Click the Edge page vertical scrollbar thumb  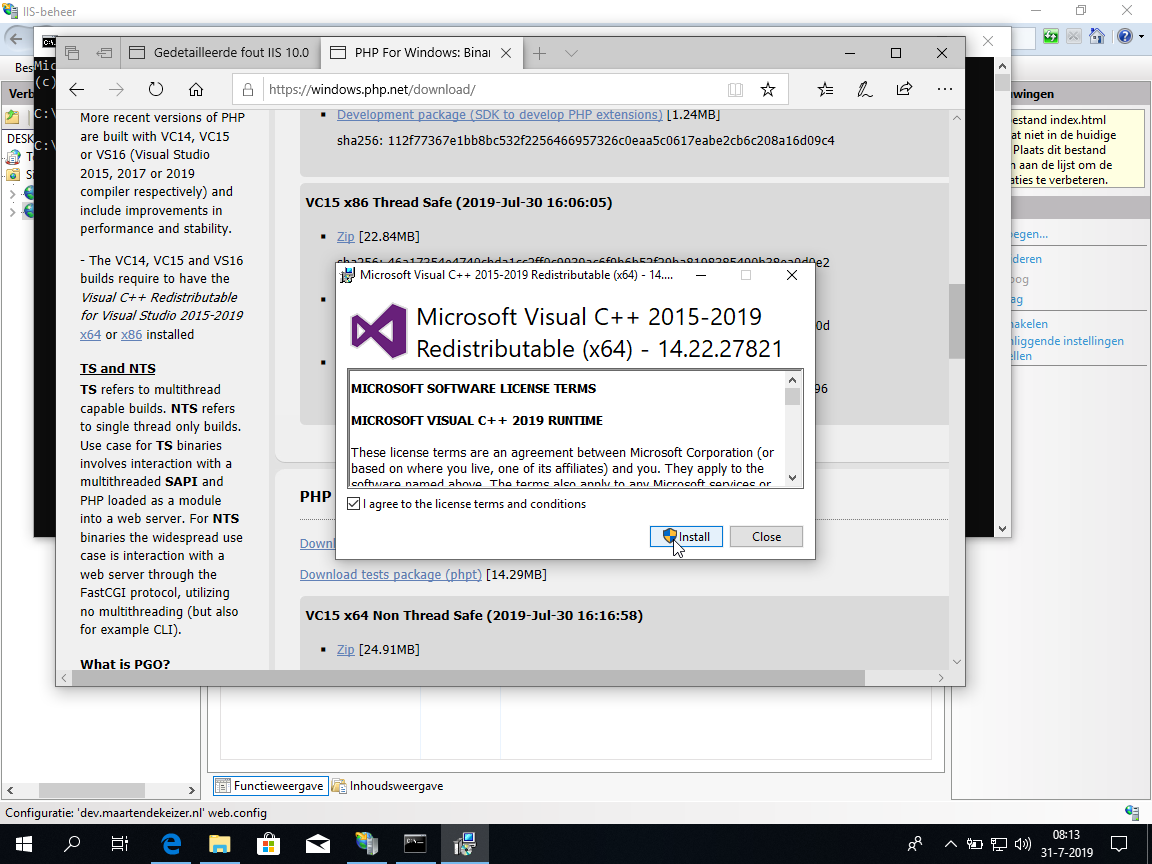coord(957,321)
